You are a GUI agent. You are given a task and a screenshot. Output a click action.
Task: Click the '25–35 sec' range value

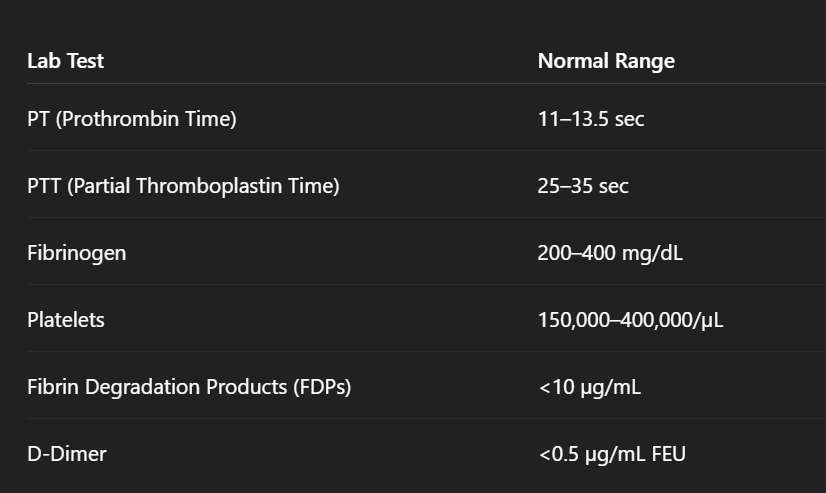pyautogui.click(x=583, y=186)
